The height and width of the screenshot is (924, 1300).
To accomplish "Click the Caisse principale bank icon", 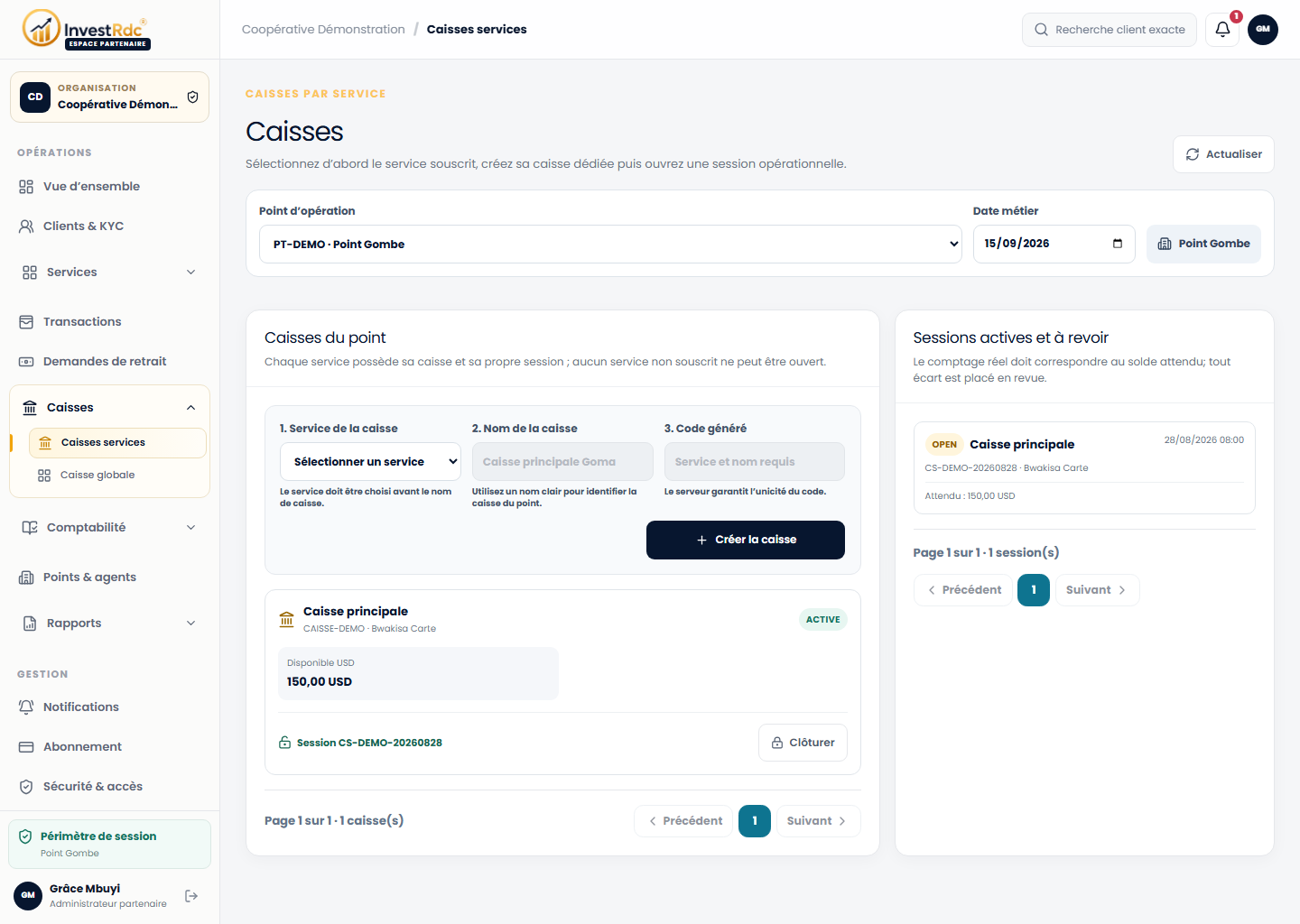I will click(286, 619).
